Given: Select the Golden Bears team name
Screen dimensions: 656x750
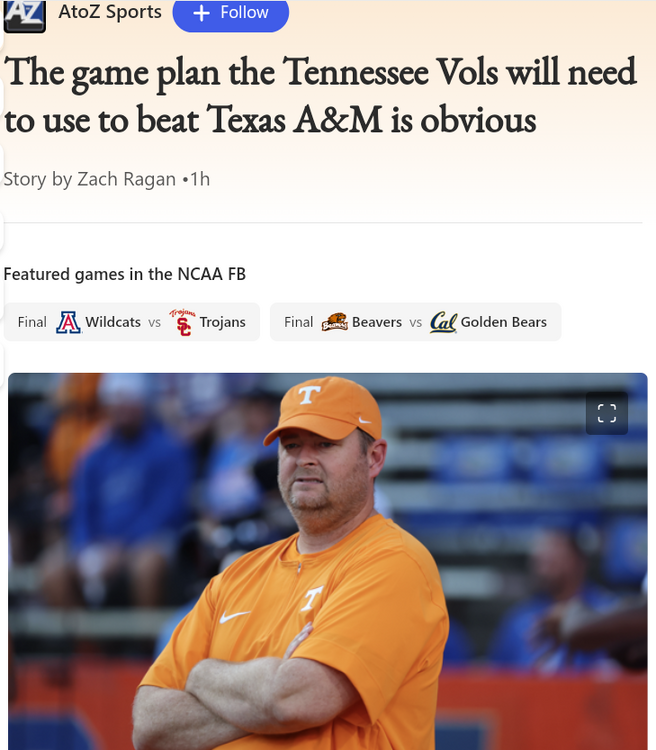Looking at the screenshot, I should pyautogui.click(x=503, y=322).
